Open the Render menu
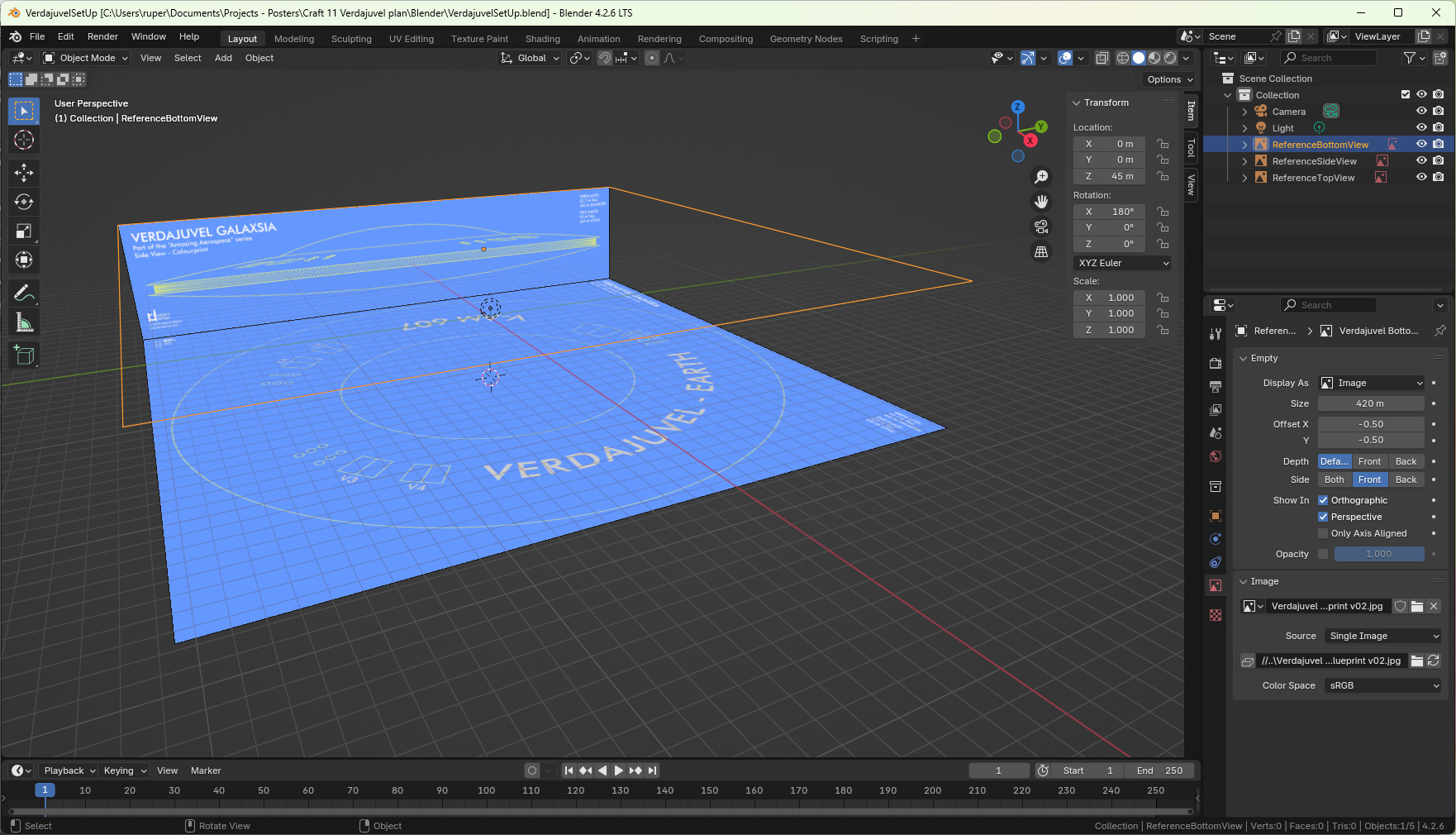Screen dimensions: 1456x835 click(x=102, y=36)
